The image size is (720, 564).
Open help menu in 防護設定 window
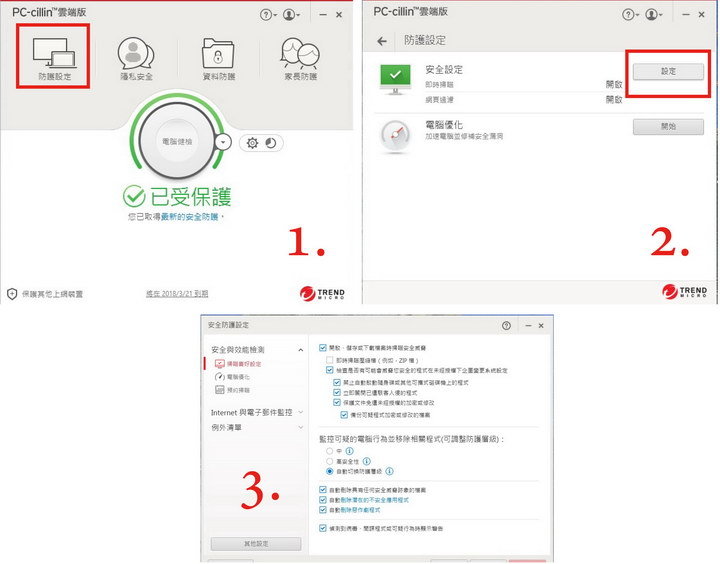click(630, 15)
